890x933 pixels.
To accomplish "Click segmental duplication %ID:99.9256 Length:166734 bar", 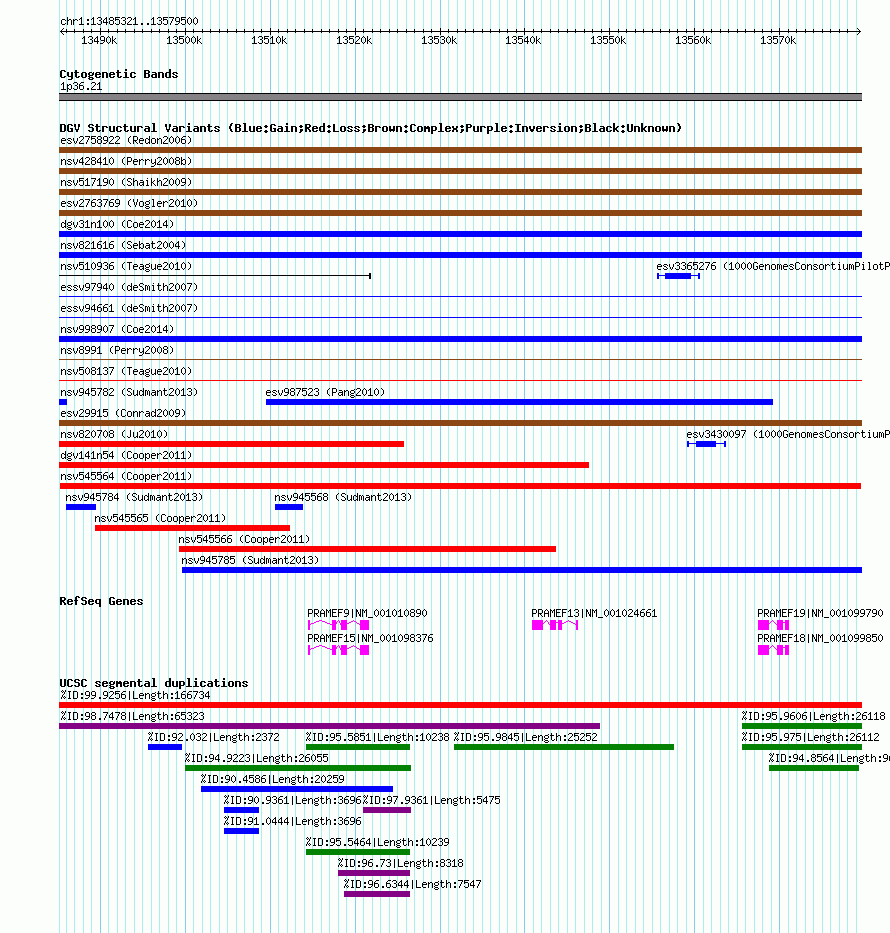I will coord(460,705).
